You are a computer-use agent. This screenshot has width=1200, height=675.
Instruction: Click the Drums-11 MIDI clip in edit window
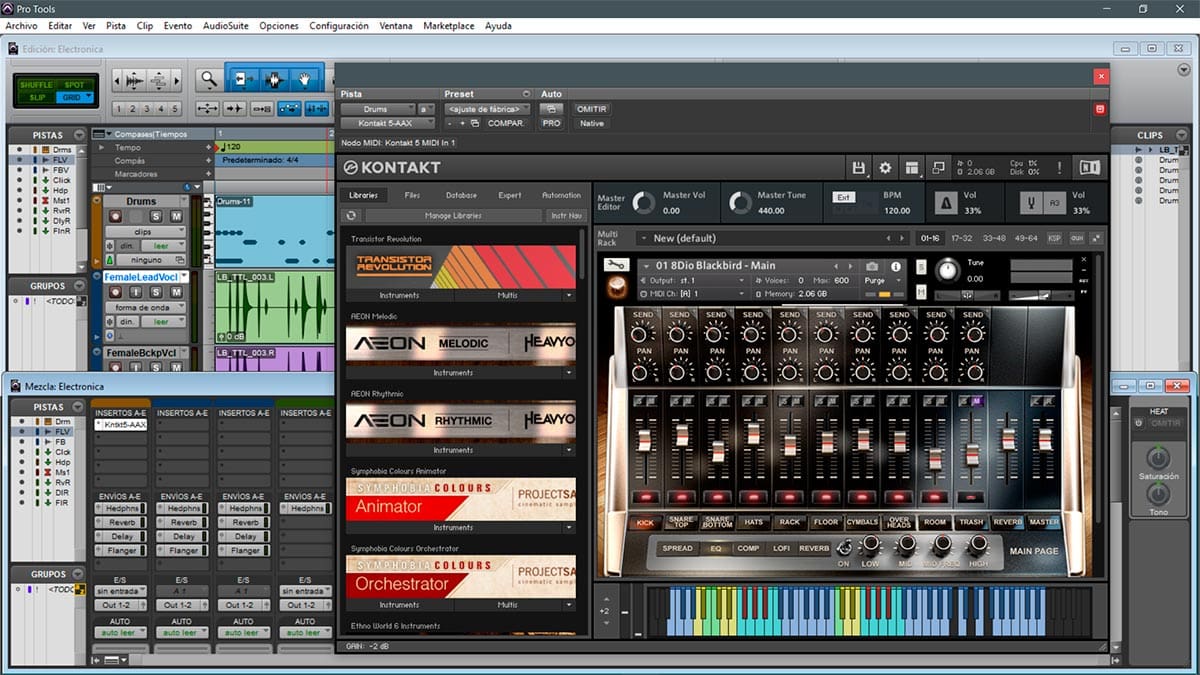pyautogui.click(x=273, y=231)
